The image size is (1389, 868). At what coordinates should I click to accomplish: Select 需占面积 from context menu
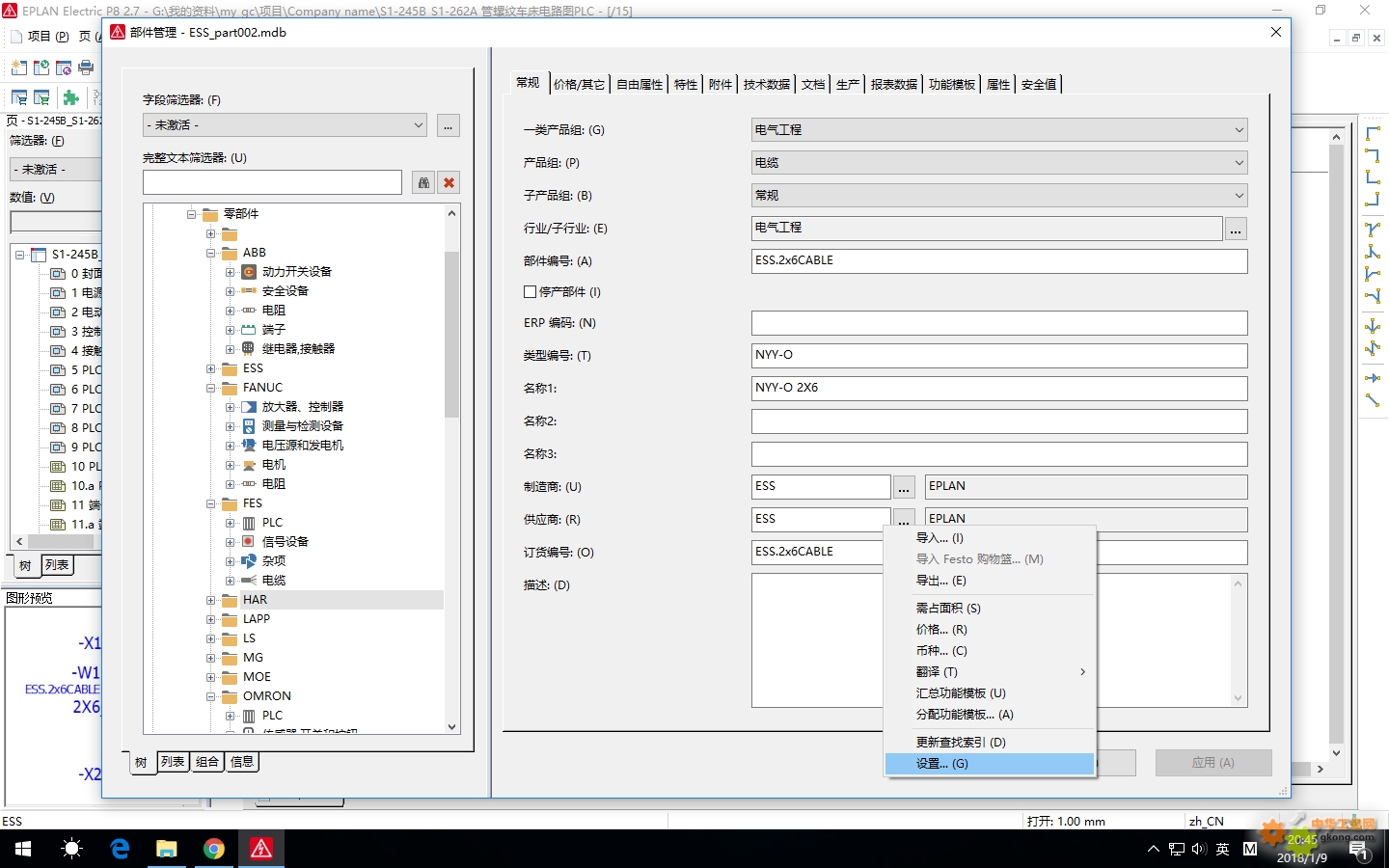pyautogui.click(x=990, y=609)
